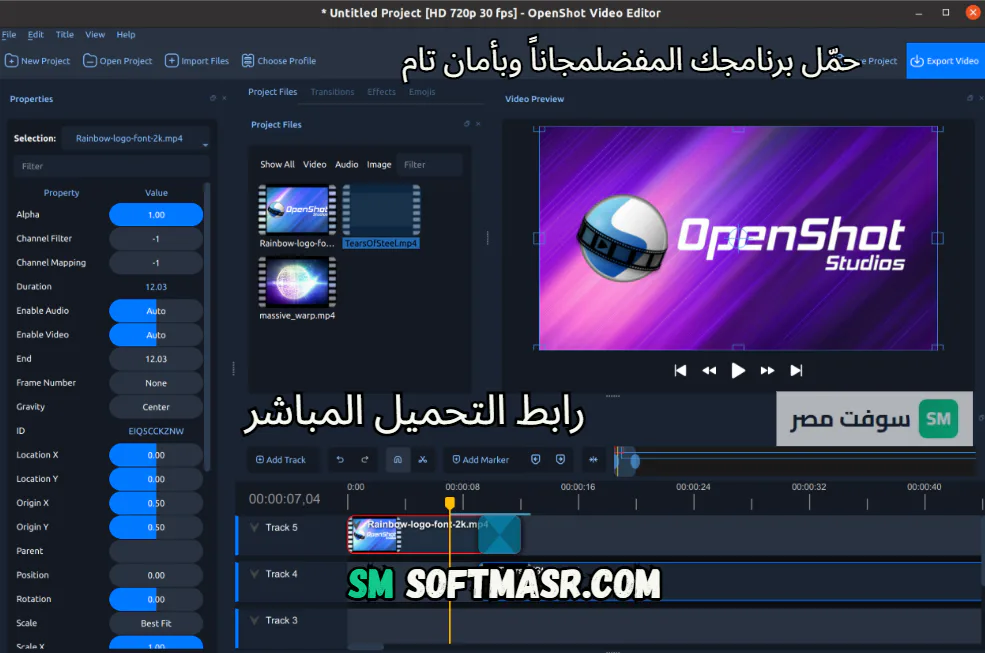Click the Location Y value slider
Image resolution: width=985 pixels, height=653 pixels.
[x=156, y=479]
